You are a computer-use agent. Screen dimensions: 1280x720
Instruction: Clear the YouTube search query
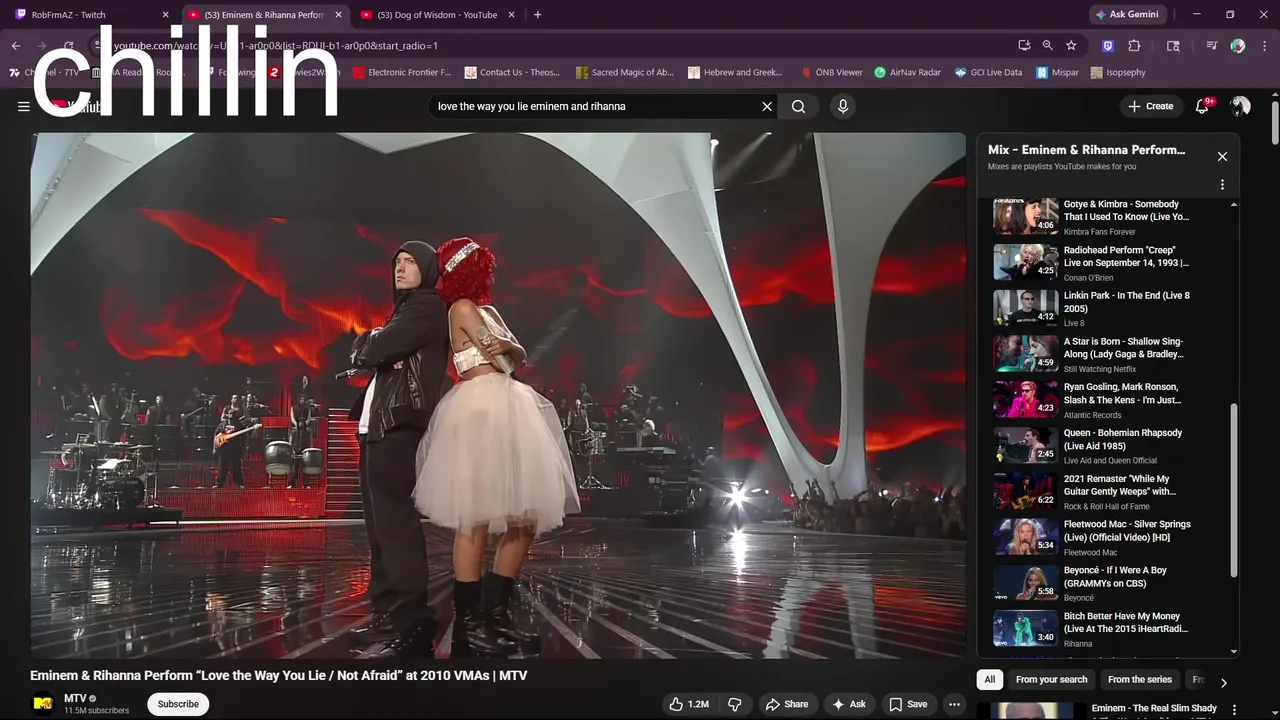pyautogui.click(x=767, y=106)
